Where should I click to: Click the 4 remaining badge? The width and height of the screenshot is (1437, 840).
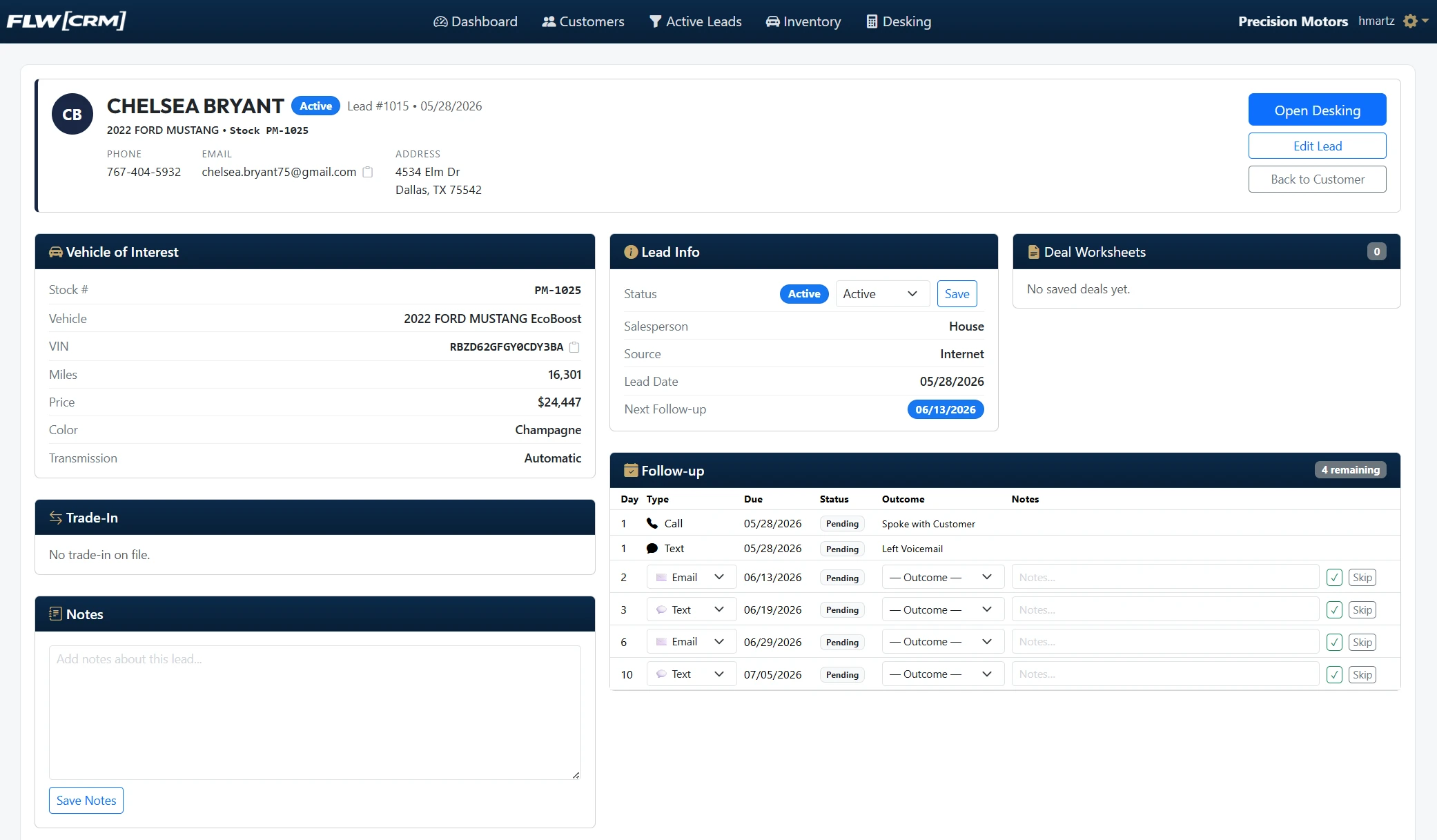1351,470
